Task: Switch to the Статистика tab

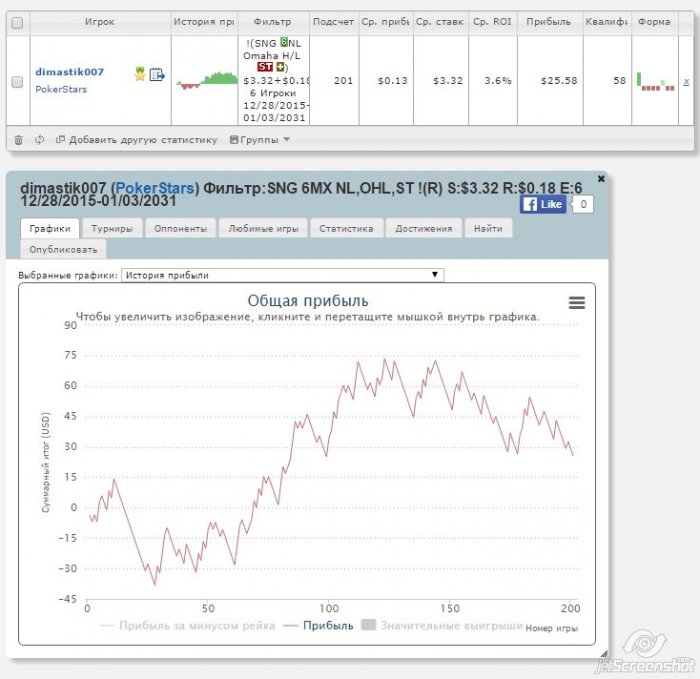Action: 346,229
